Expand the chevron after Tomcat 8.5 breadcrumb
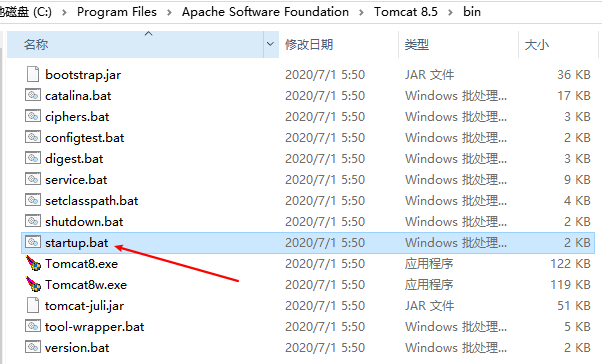Image resolution: width=602 pixels, height=364 pixels. (x=450, y=12)
